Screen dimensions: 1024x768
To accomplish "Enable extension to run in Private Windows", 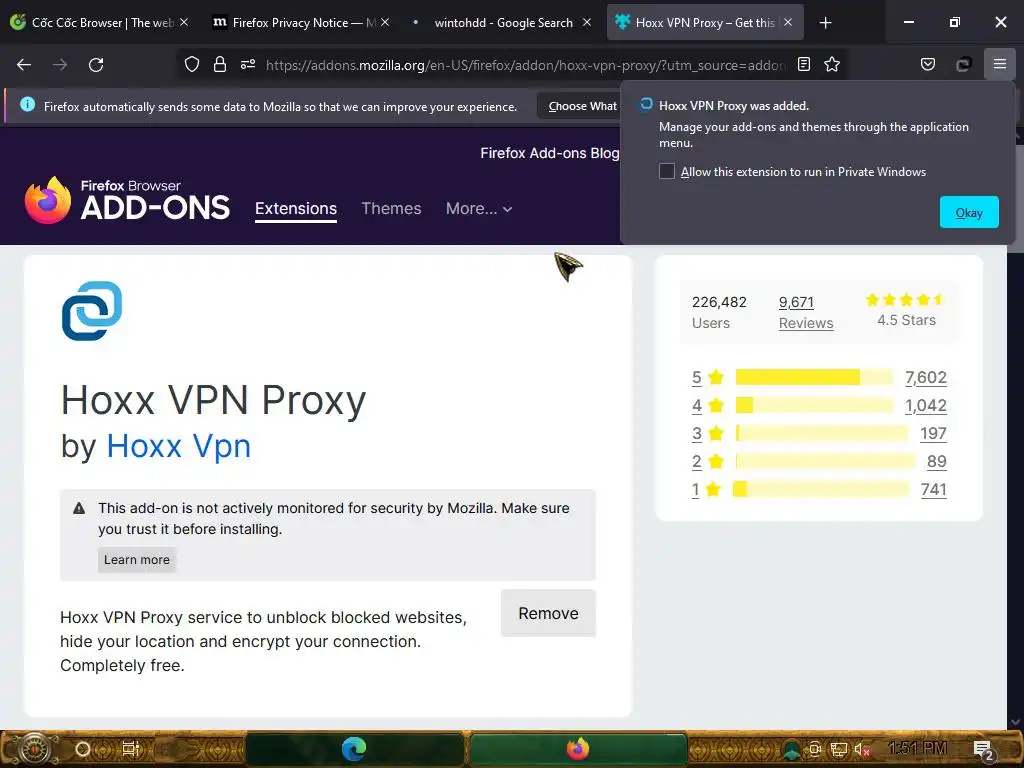I will (x=667, y=171).
